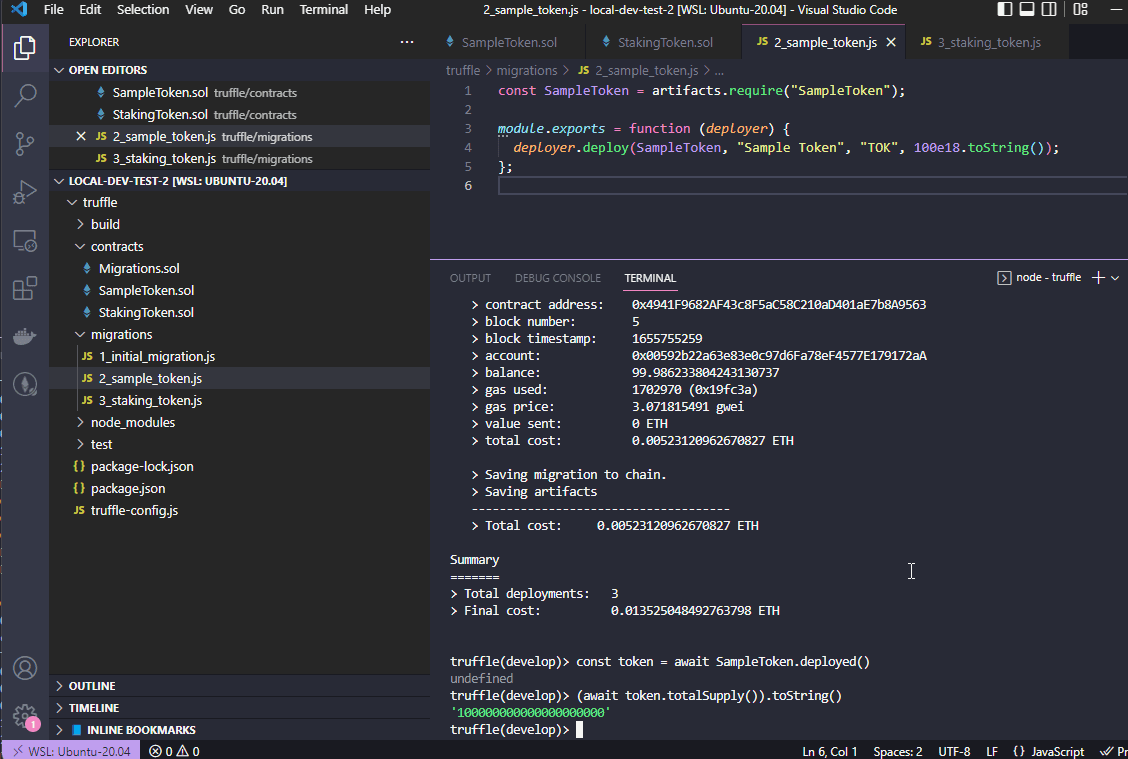Open package.json in file tree
Screen dimensions: 1128x759
[x=128, y=488]
